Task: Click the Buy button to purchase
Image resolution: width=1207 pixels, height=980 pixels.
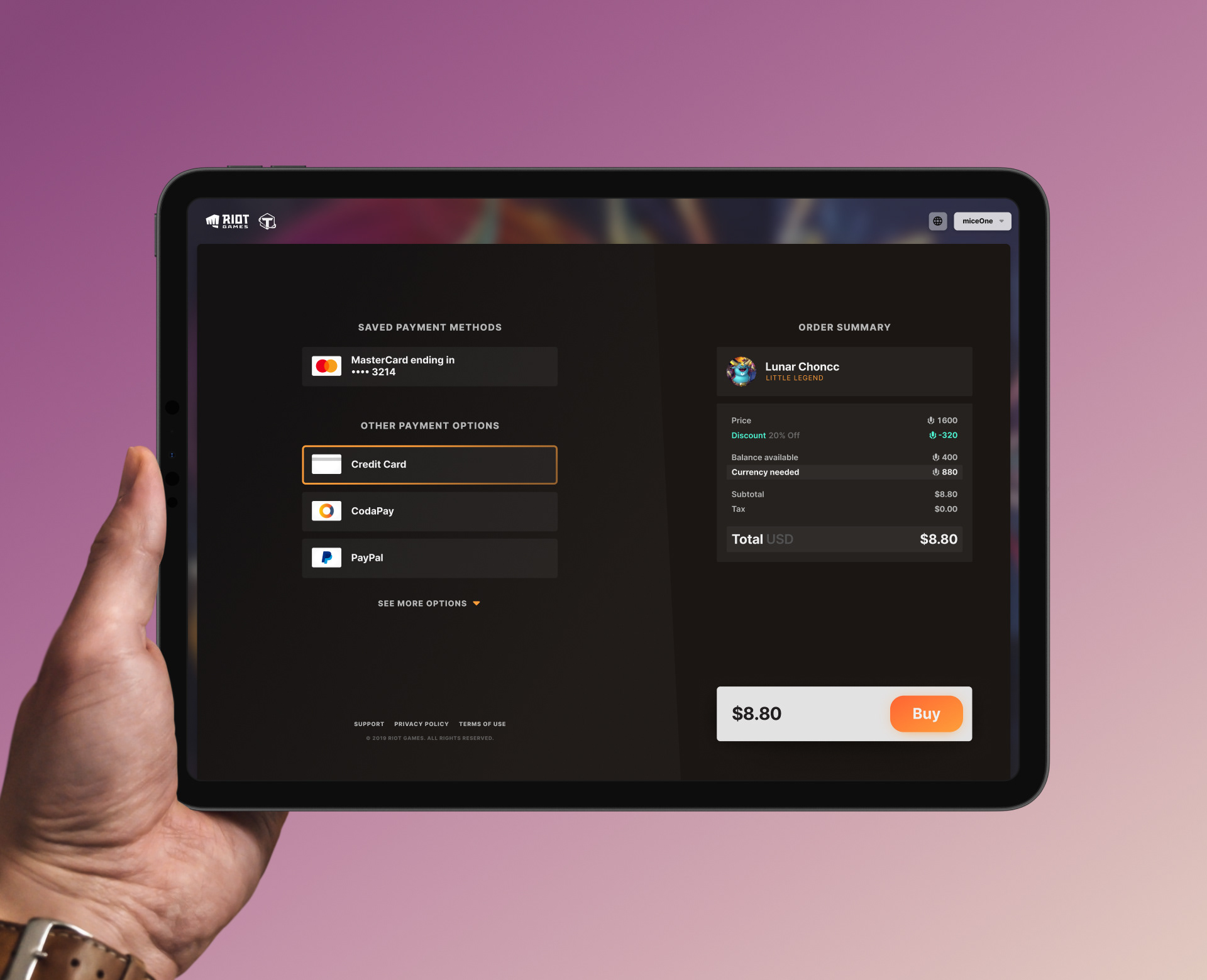Action: 924,713
